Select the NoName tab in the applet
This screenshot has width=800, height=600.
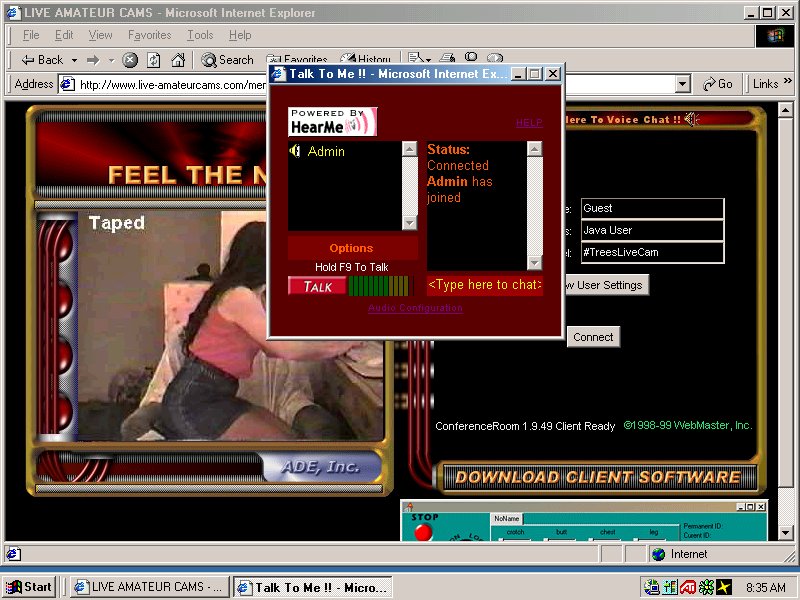[x=507, y=518]
